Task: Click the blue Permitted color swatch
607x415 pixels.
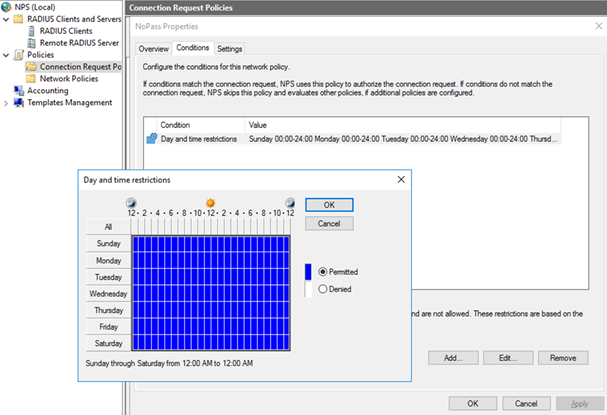Action: point(309,272)
